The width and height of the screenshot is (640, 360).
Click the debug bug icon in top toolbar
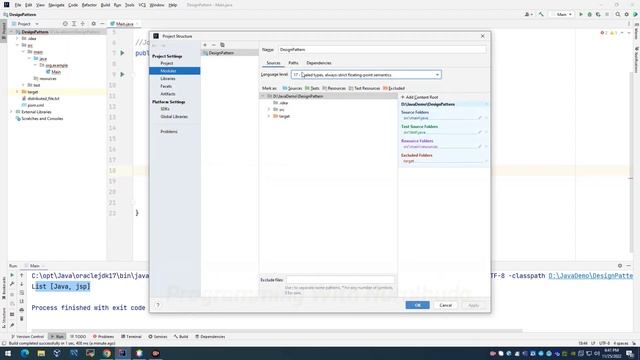pos(589,14)
